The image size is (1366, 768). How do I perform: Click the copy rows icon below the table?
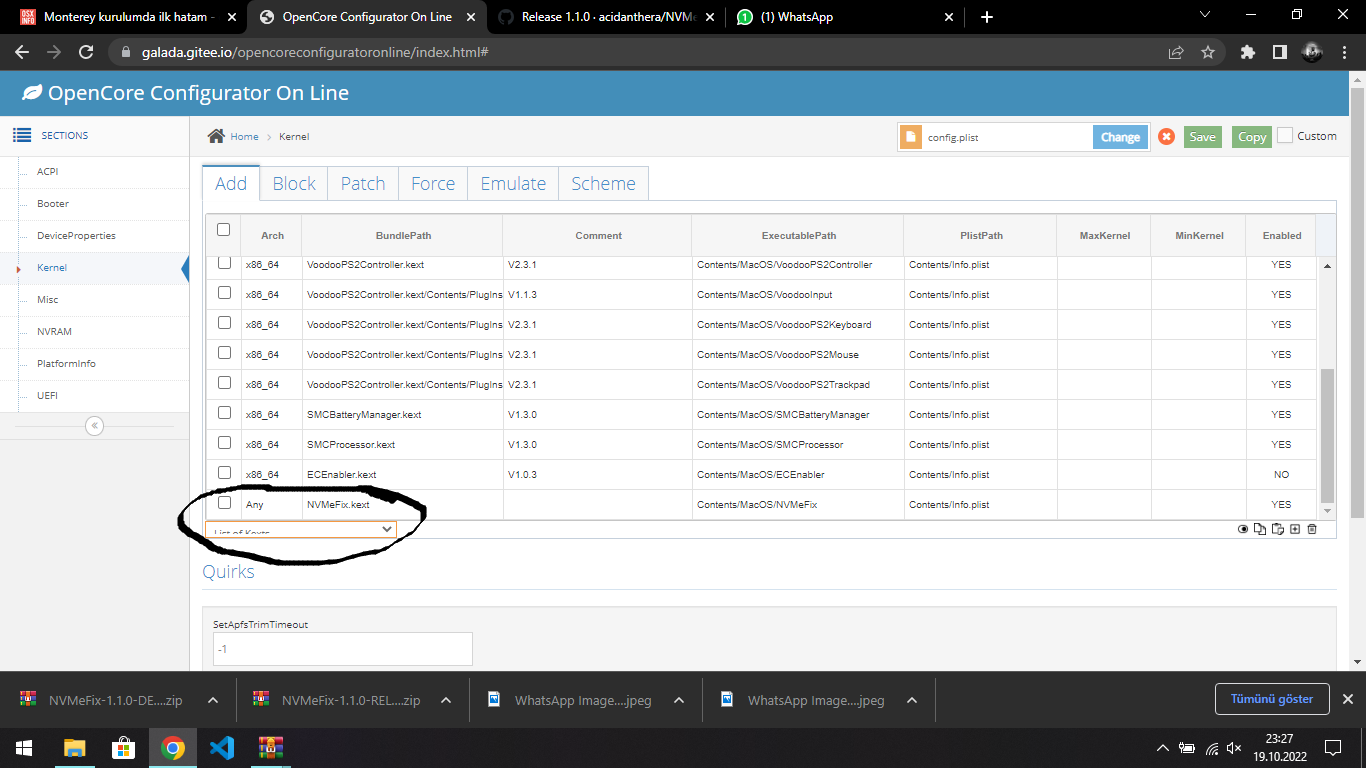pyautogui.click(x=1260, y=529)
